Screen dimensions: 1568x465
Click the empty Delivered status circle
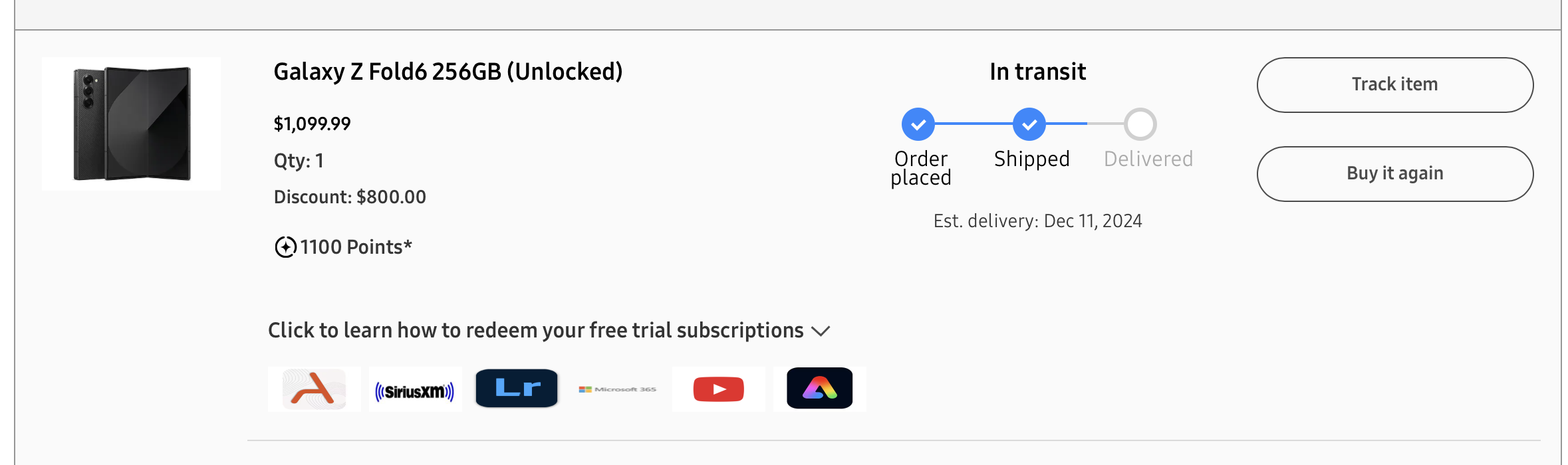[1140, 124]
